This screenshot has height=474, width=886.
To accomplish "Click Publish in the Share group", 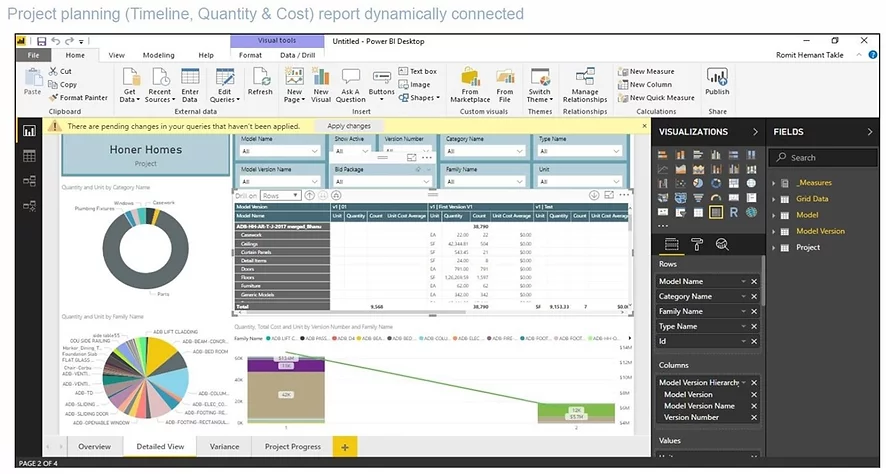I will coord(717,82).
